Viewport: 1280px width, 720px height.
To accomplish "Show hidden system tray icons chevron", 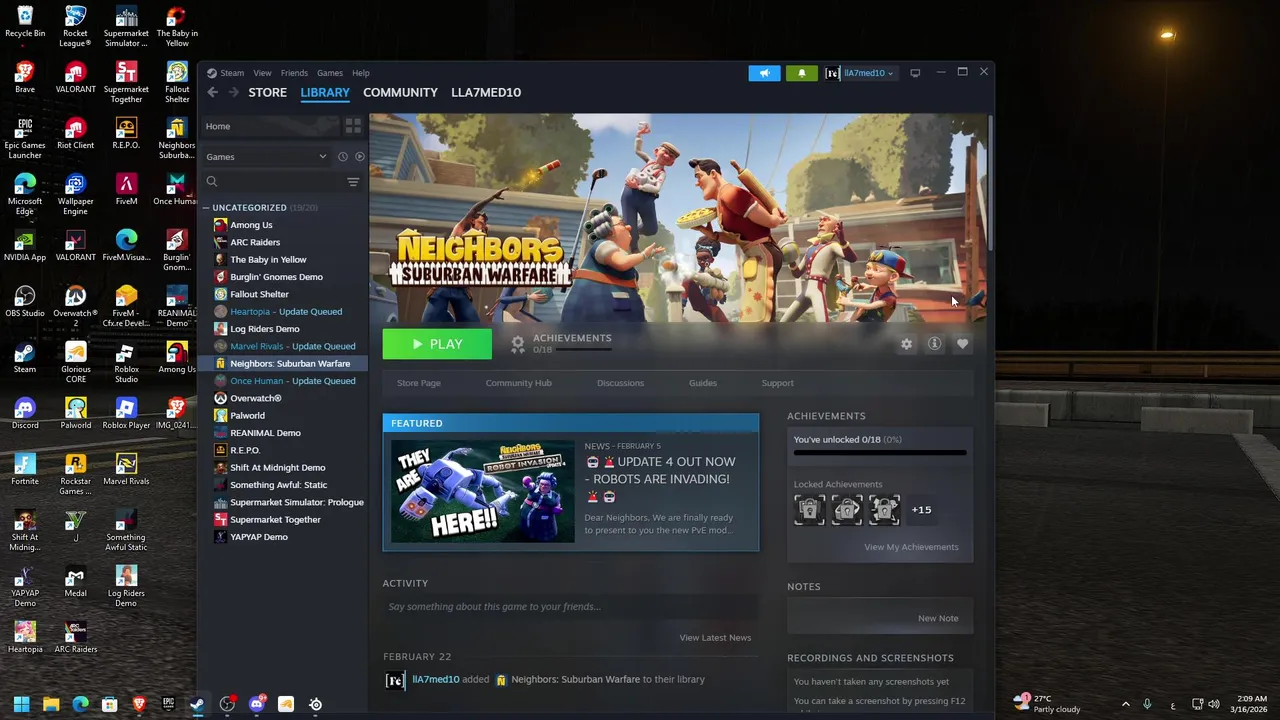I will [x=1125, y=704].
